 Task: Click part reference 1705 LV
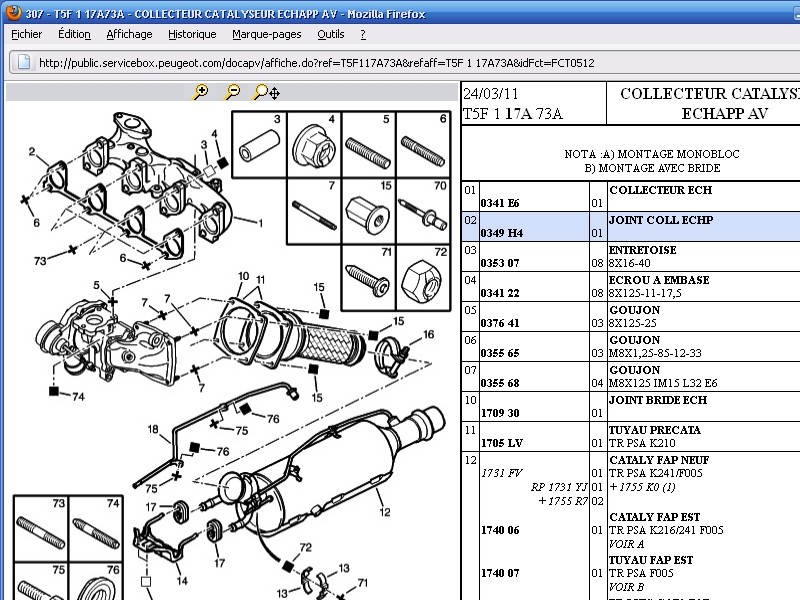coord(502,443)
